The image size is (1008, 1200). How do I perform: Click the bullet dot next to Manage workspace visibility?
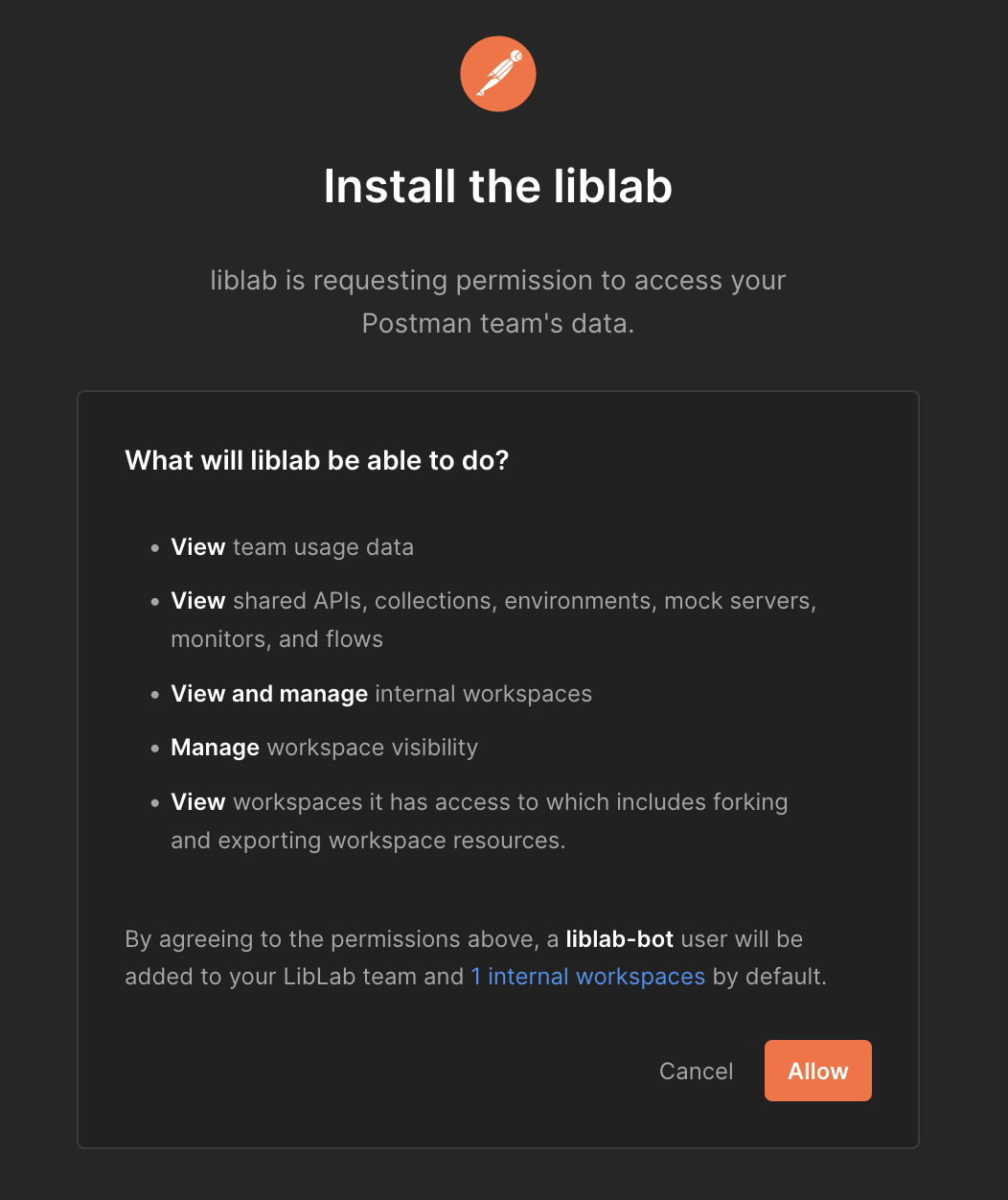(x=154, y=748)
